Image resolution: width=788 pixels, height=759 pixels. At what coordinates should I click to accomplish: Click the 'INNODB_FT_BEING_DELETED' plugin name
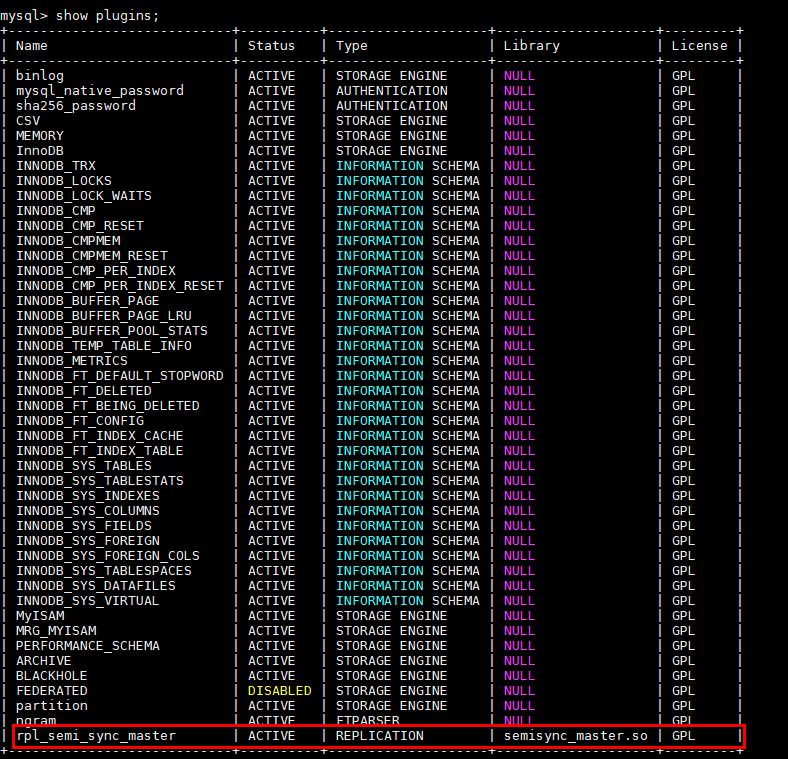[108, 406]
